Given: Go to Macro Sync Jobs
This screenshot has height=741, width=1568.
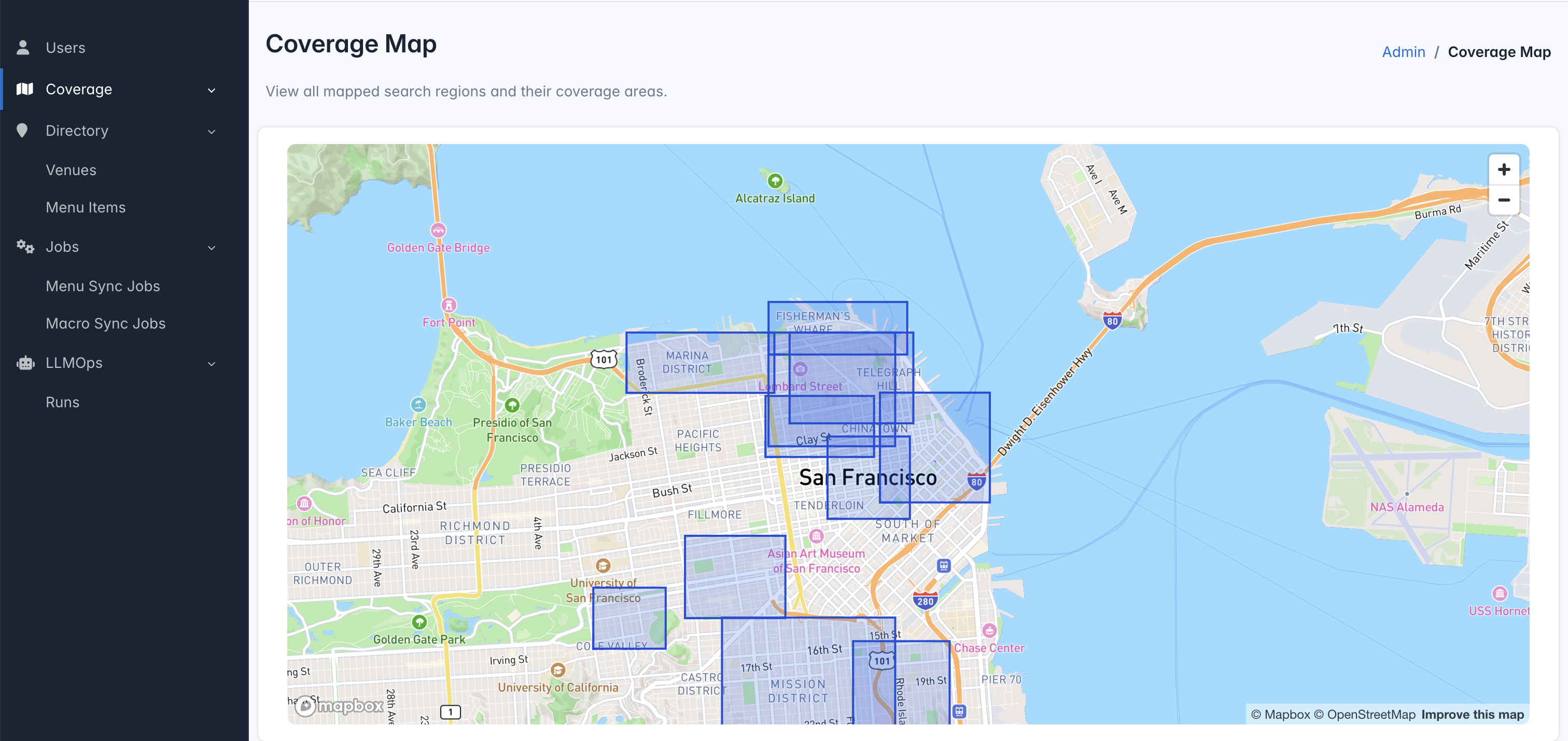Looking at the screenshot, I should (x=105, y=323).
